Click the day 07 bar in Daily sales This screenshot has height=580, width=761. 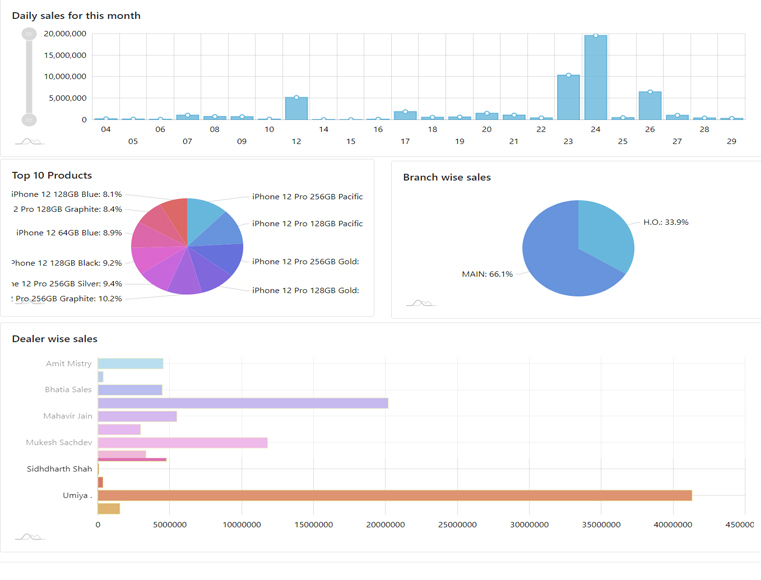pyautogui.click(x=187, y=117)
